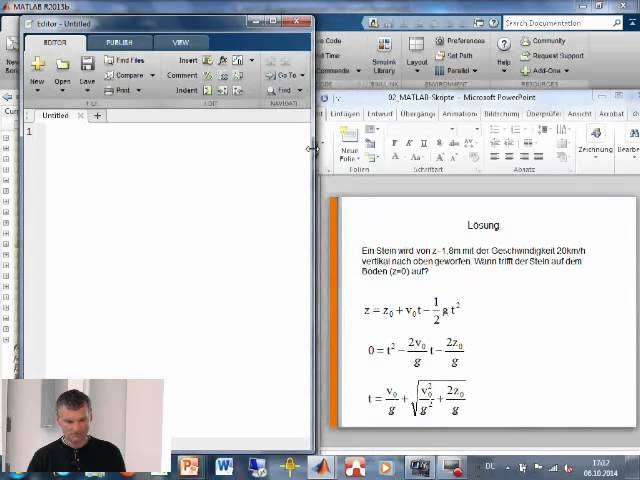The image size is (640, 480).
Task: Open Word from the taskbar
Action: [x=224, y=467]
